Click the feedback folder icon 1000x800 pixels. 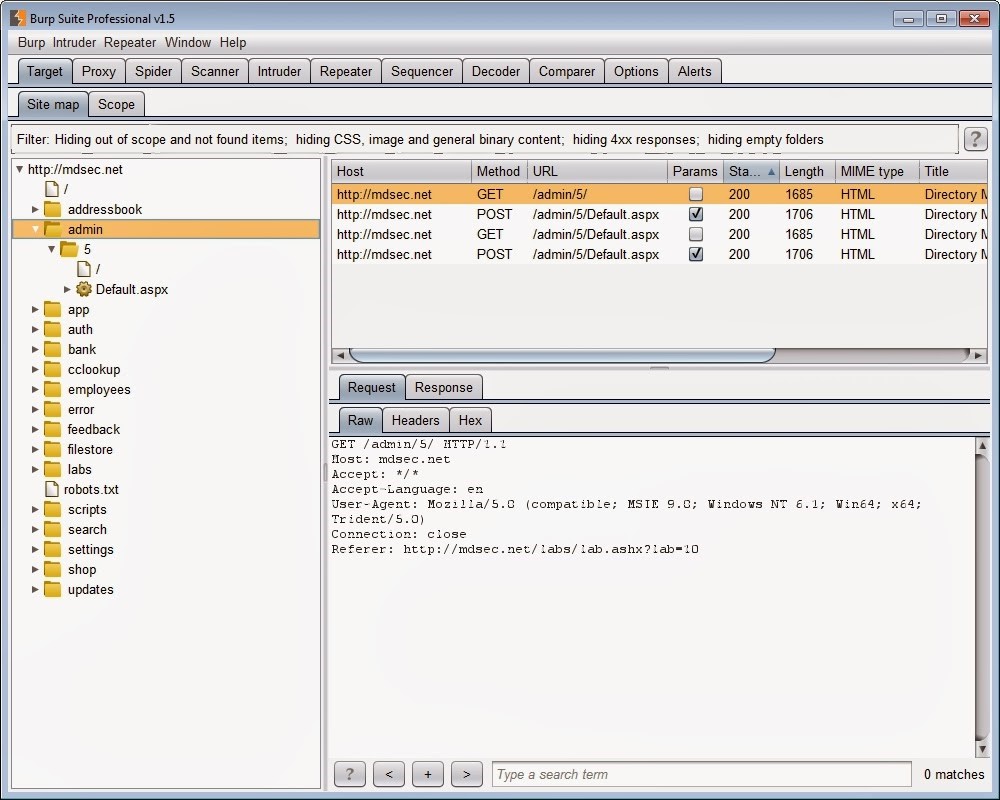52,429
